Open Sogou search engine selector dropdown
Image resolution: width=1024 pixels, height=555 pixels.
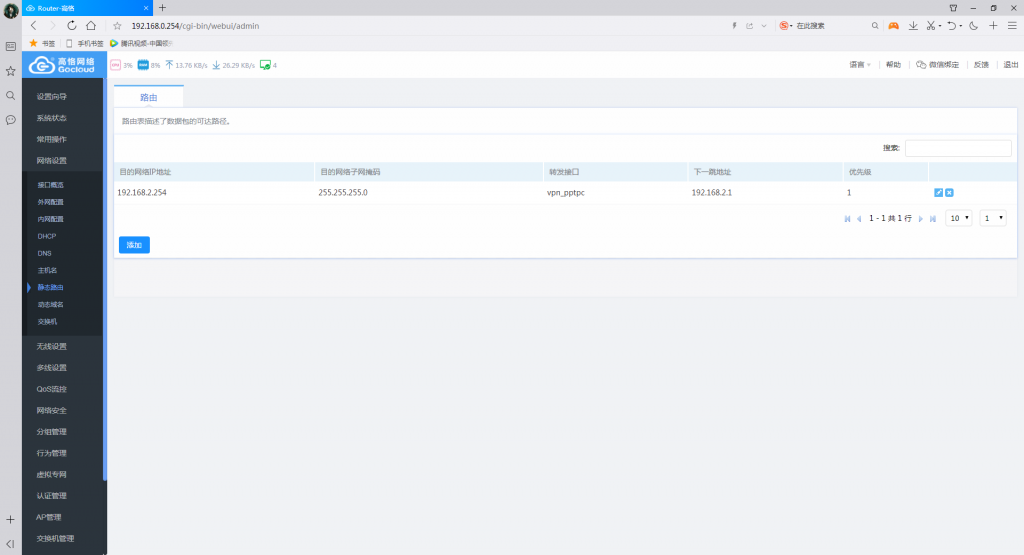tap(786, 25)
